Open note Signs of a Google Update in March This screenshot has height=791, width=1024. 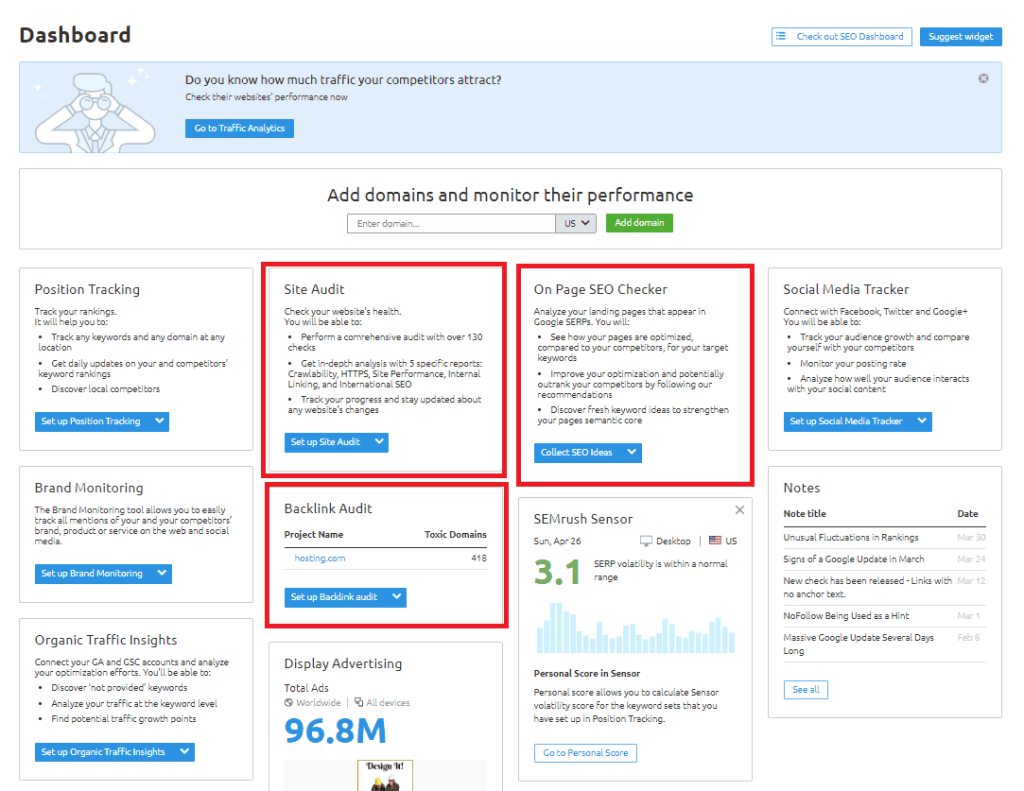point(854,559)
